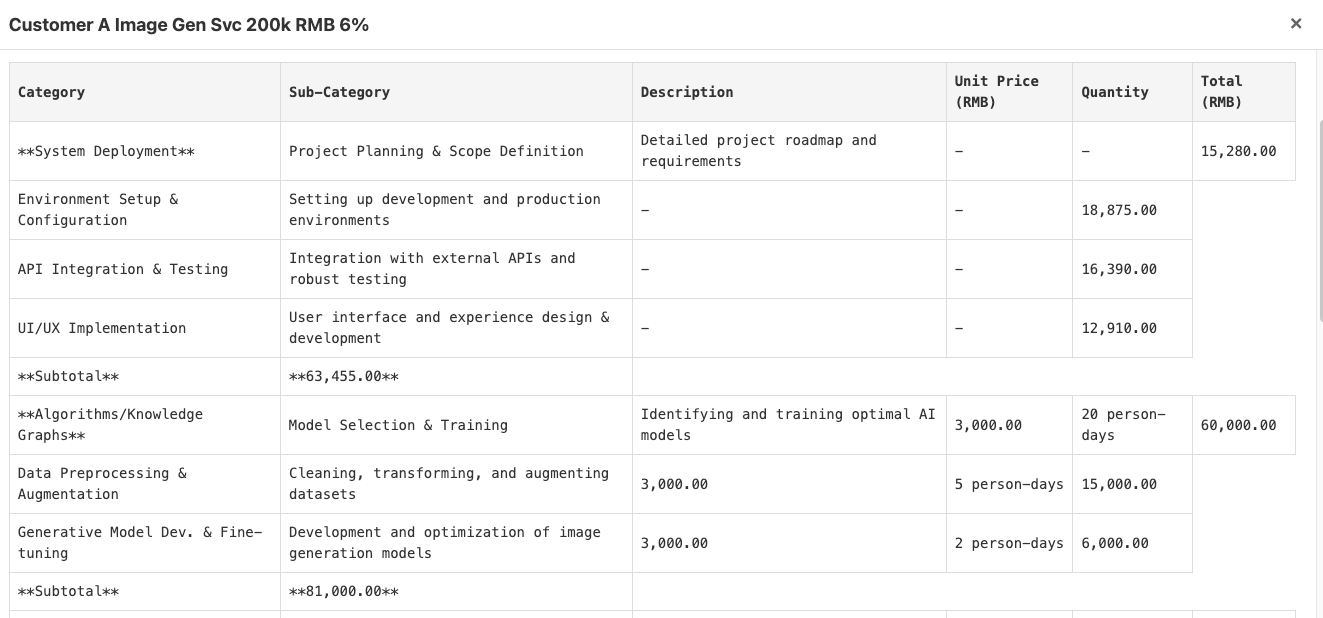Click the Category column header
This screenshot has height=618, width=1323.
(x=51, y=92)
